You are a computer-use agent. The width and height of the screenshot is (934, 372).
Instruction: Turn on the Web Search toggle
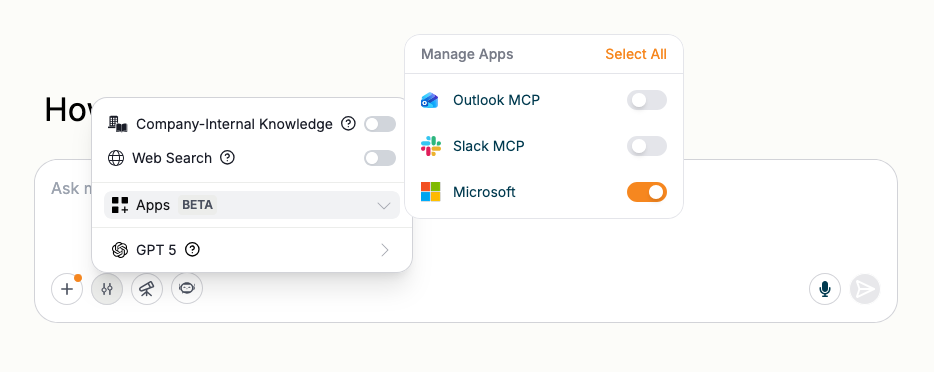(x=380, y=158)
